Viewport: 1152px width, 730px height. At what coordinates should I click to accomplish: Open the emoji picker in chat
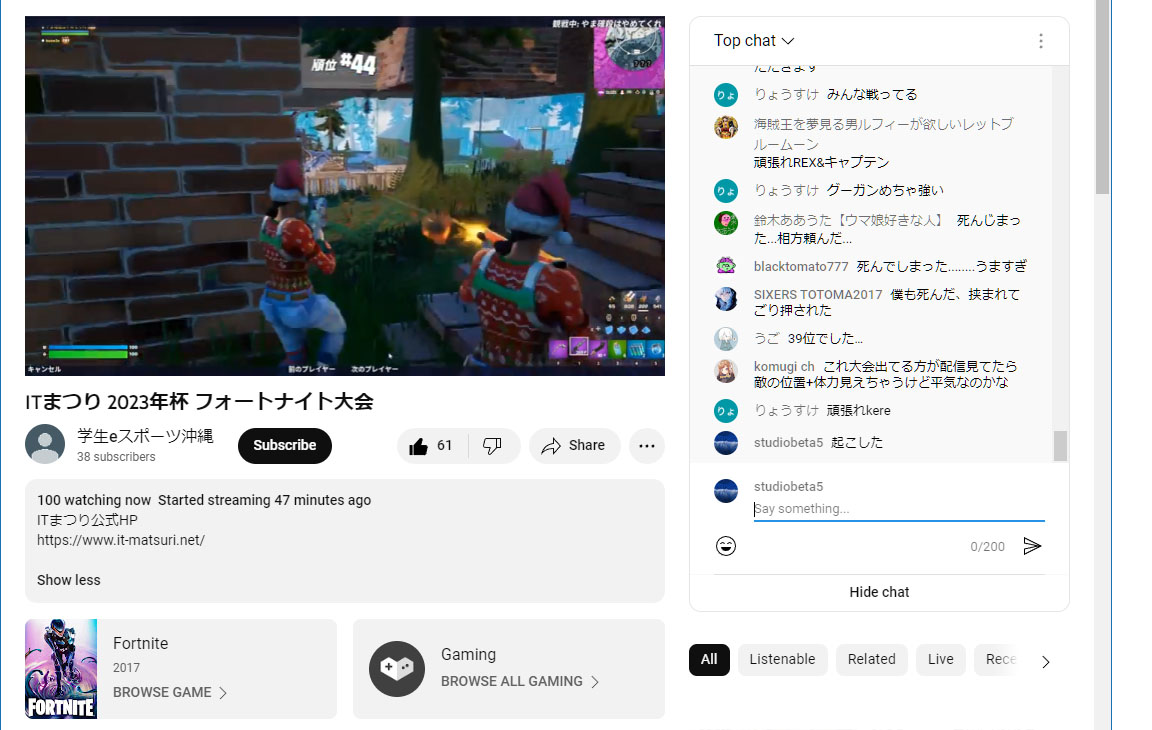coord(726,546)
